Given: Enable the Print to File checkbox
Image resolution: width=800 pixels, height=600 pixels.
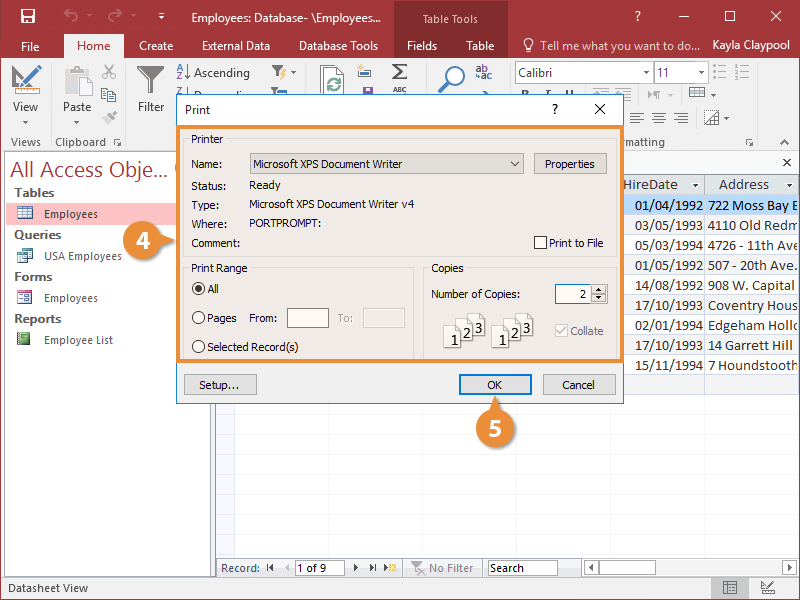Looking at the screenshot, I should pos(541,243).
